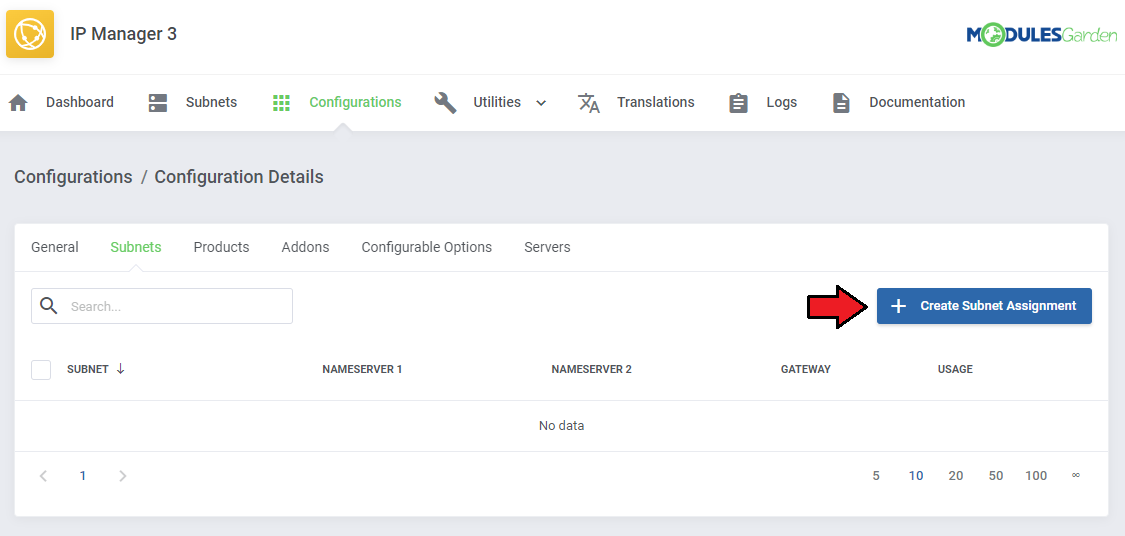Switch to the Servers tab
The height and width of the screenshot is (536, 1125).
coord(547,247)
